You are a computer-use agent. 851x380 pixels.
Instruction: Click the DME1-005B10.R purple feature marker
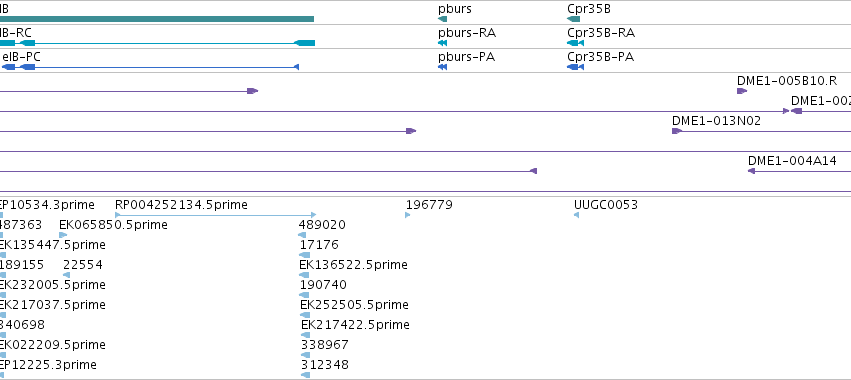tap(742, 91)
